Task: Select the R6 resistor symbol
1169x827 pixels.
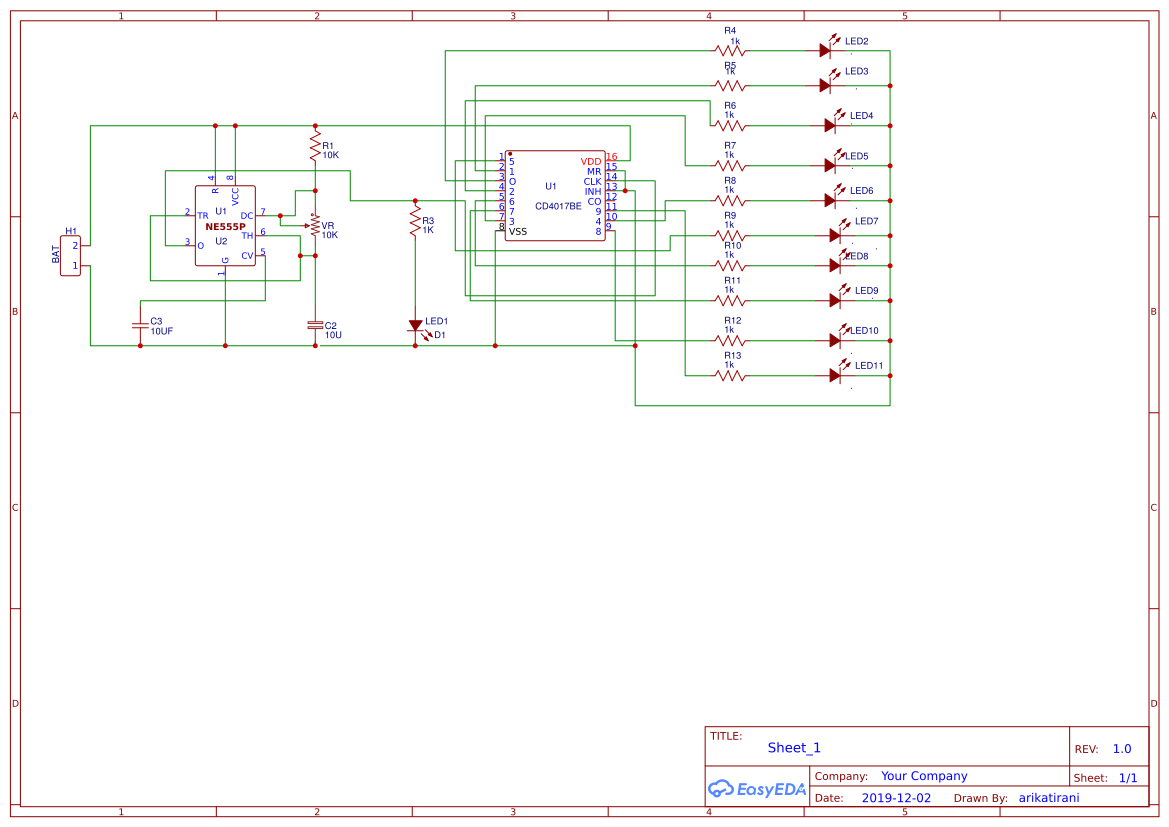Action: point(730,125)
